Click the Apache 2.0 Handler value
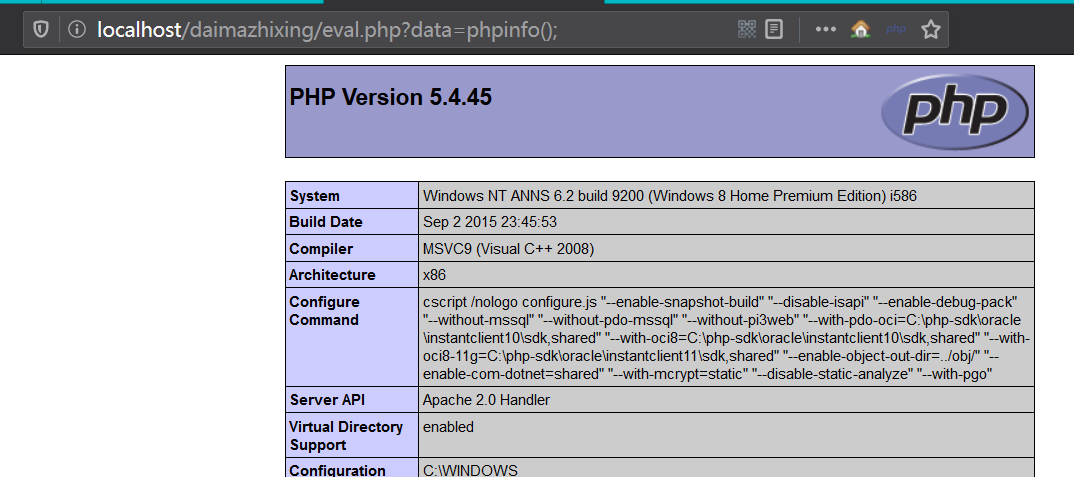The height and width of the screenshot is (477, 1074). pyautogui.click(x=486, y=400)
